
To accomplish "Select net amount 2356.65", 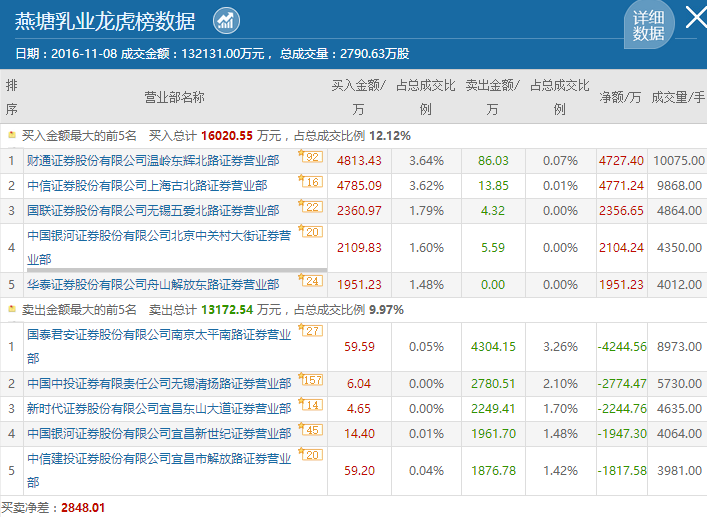I will [x=621, y=210].
